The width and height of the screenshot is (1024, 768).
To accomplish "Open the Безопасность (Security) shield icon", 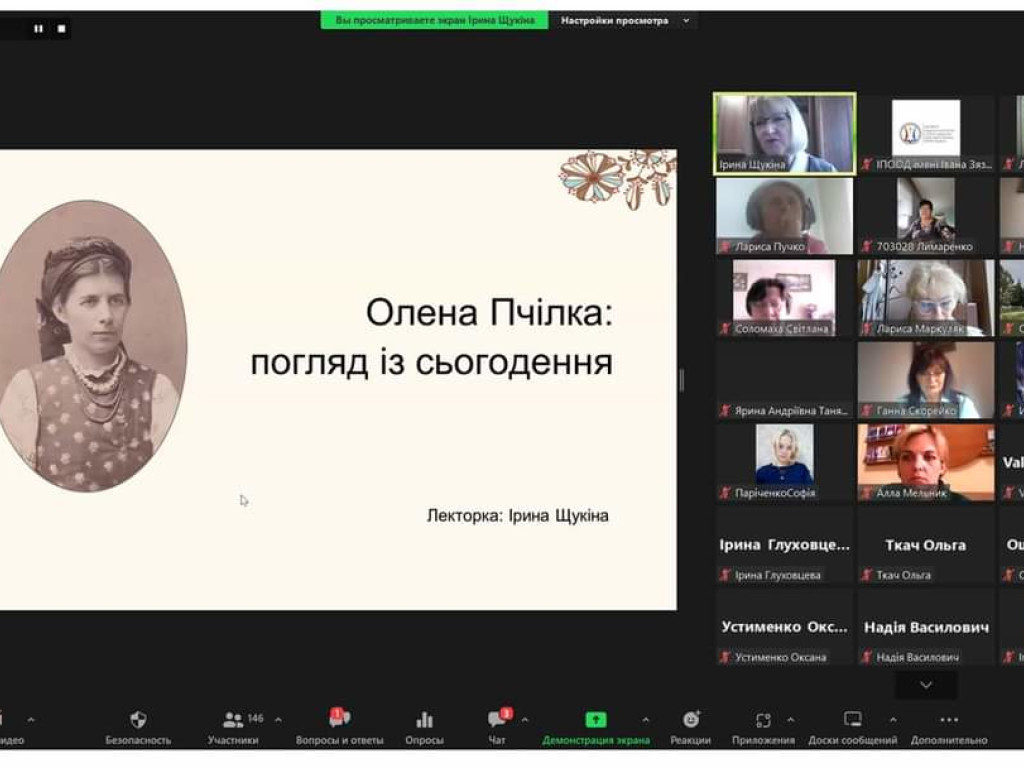I will coord(138,721).
